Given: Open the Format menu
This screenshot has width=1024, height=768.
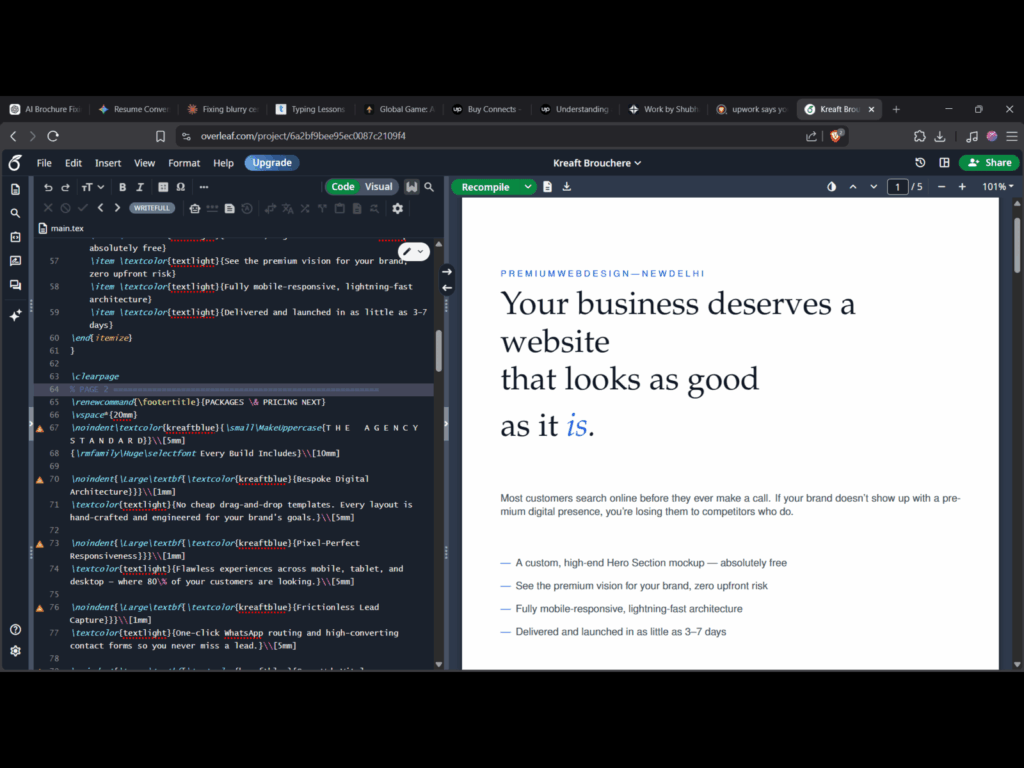Looking at the screenshot, I should 184,163.
